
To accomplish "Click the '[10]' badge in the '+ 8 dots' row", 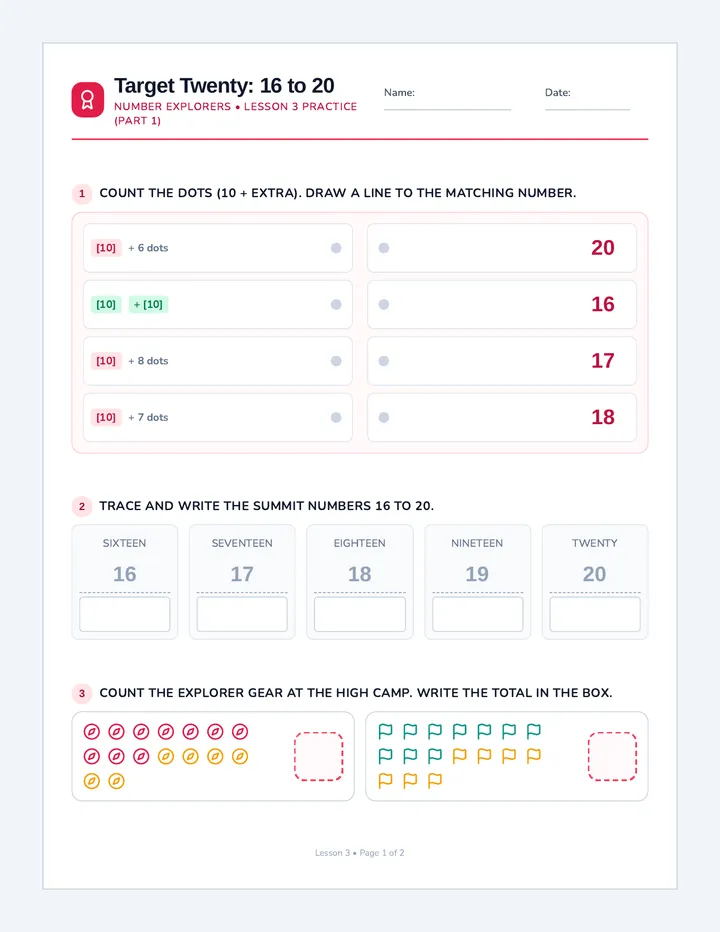I will 106,361.
